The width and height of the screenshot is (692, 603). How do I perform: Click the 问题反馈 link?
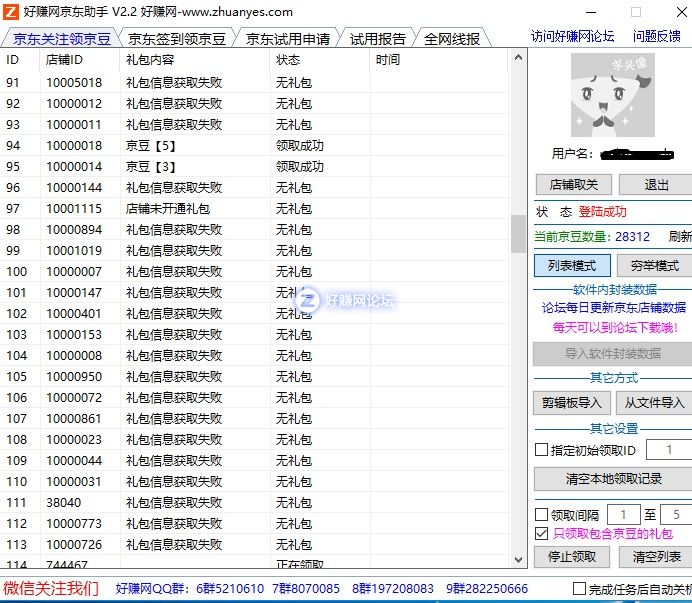(656, 36)
